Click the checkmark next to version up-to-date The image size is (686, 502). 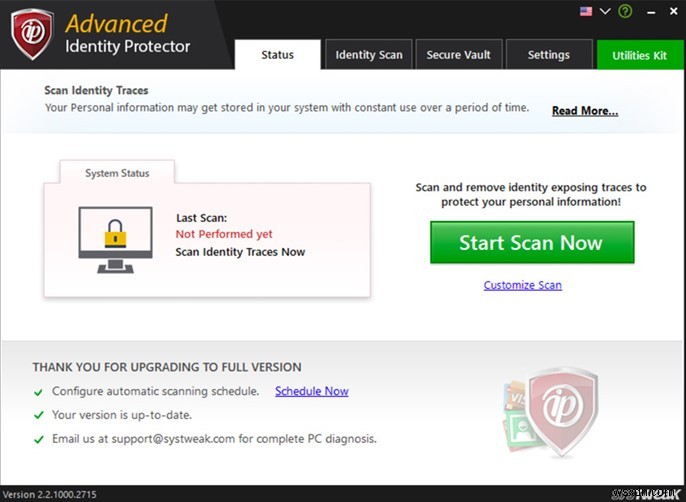tap(38, 415)
